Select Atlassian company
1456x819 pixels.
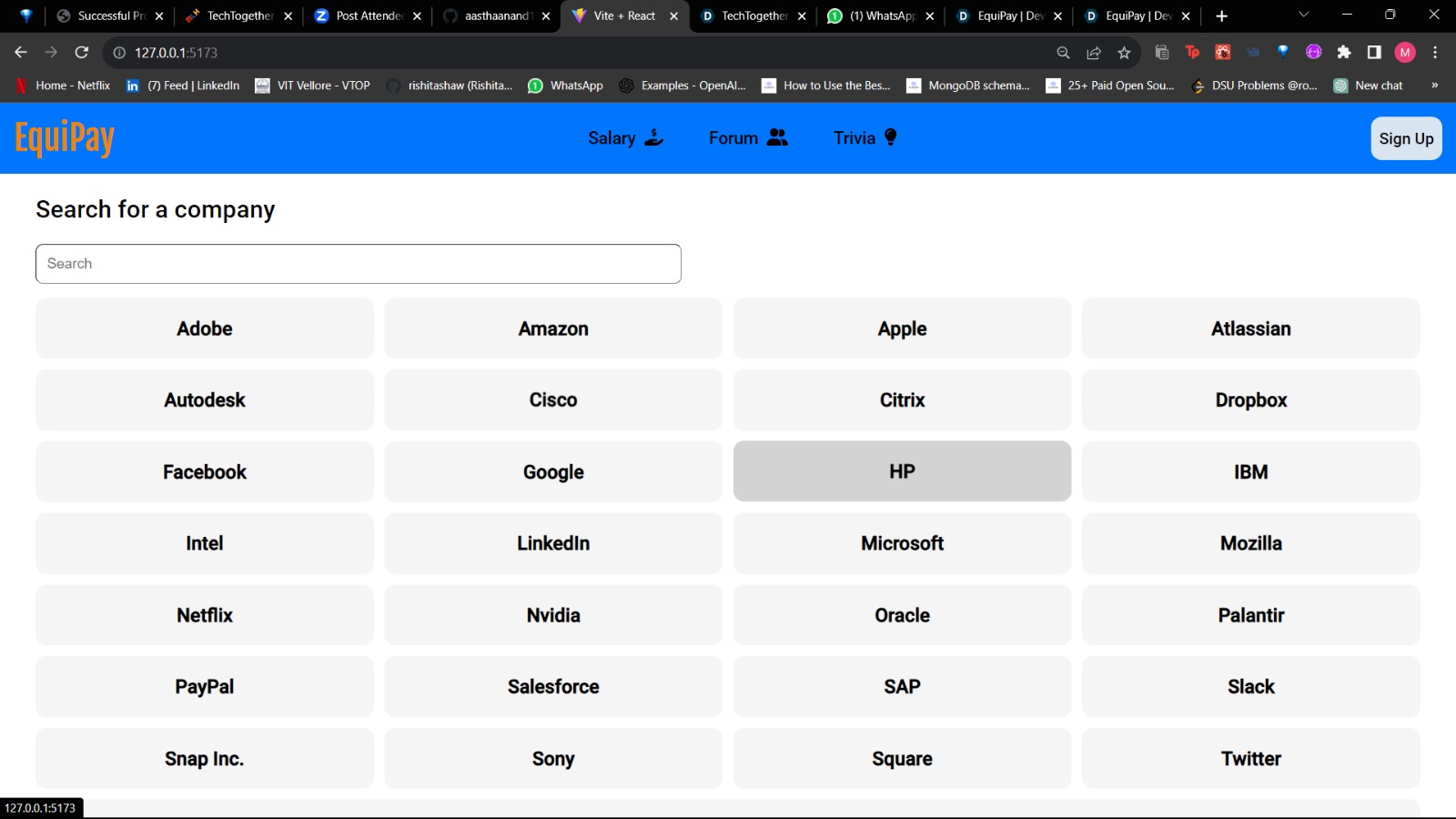(x=1251, y=329)
